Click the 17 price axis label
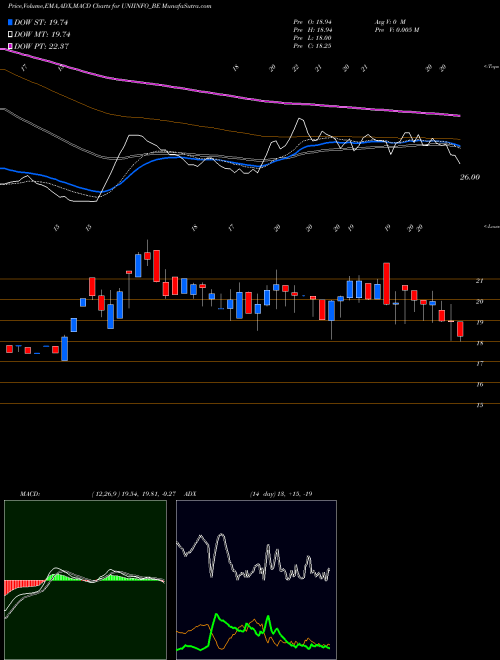The height and width of the screenshot is (660, 500). pyautogui.click(x=480, y=364)
